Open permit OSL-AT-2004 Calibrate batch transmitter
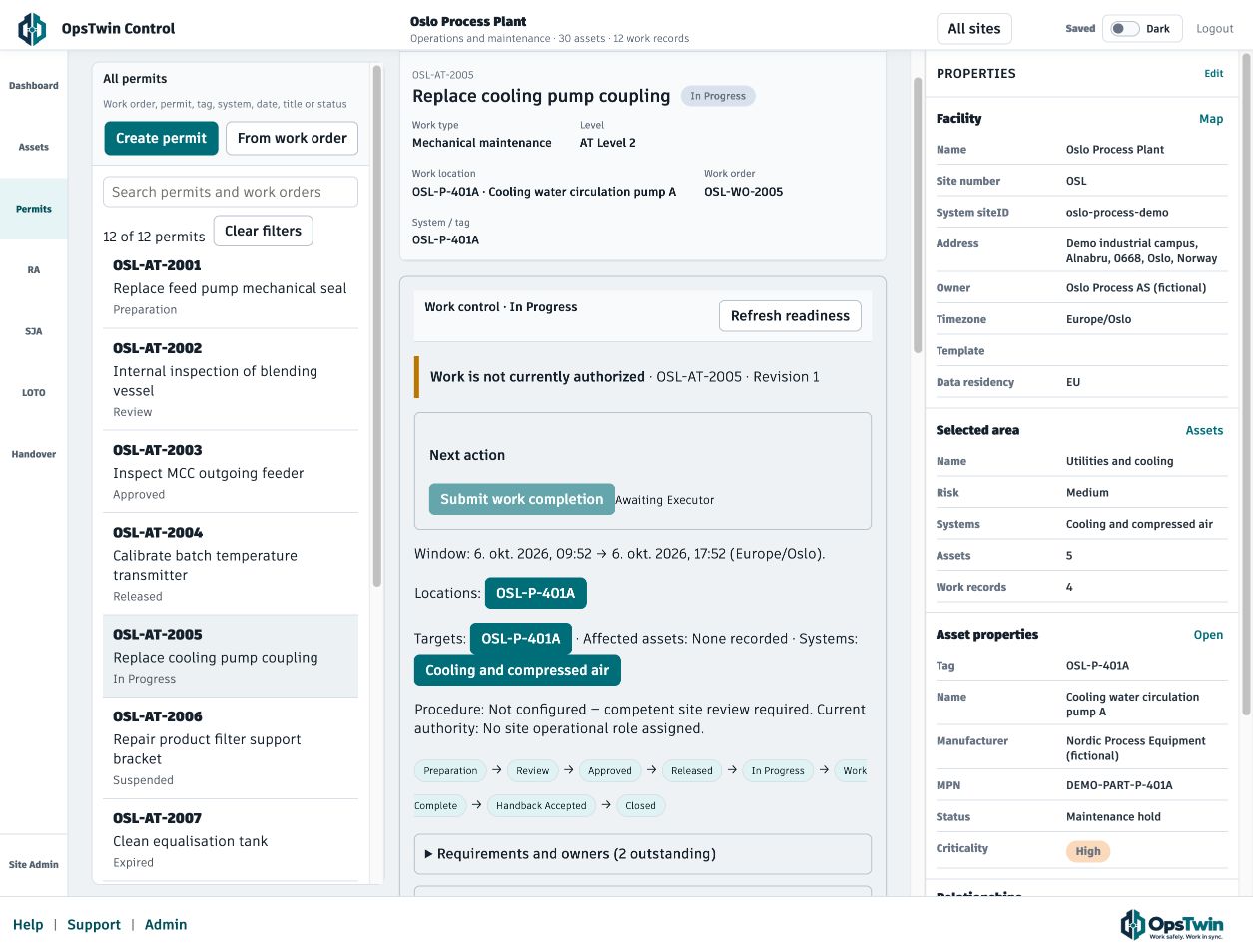The image size is (1253, 952). tap(231, 564)
